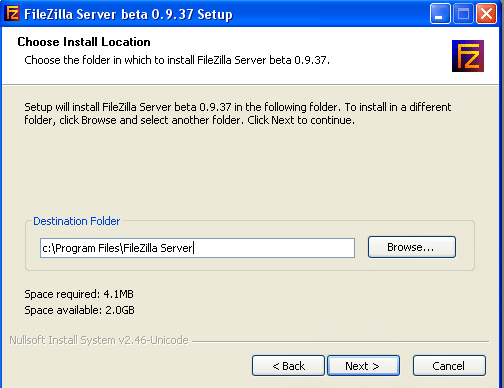Select the 'Choose Install Location' heading
Screen dimensions: 504x388
point(84,42)
